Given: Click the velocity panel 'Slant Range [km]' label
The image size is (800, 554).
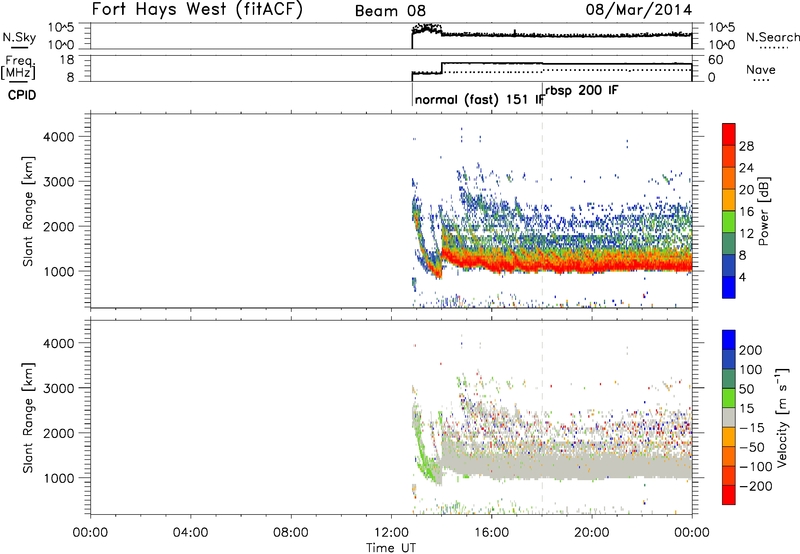Looking at the screenshot, I should (x=28, y=418).
